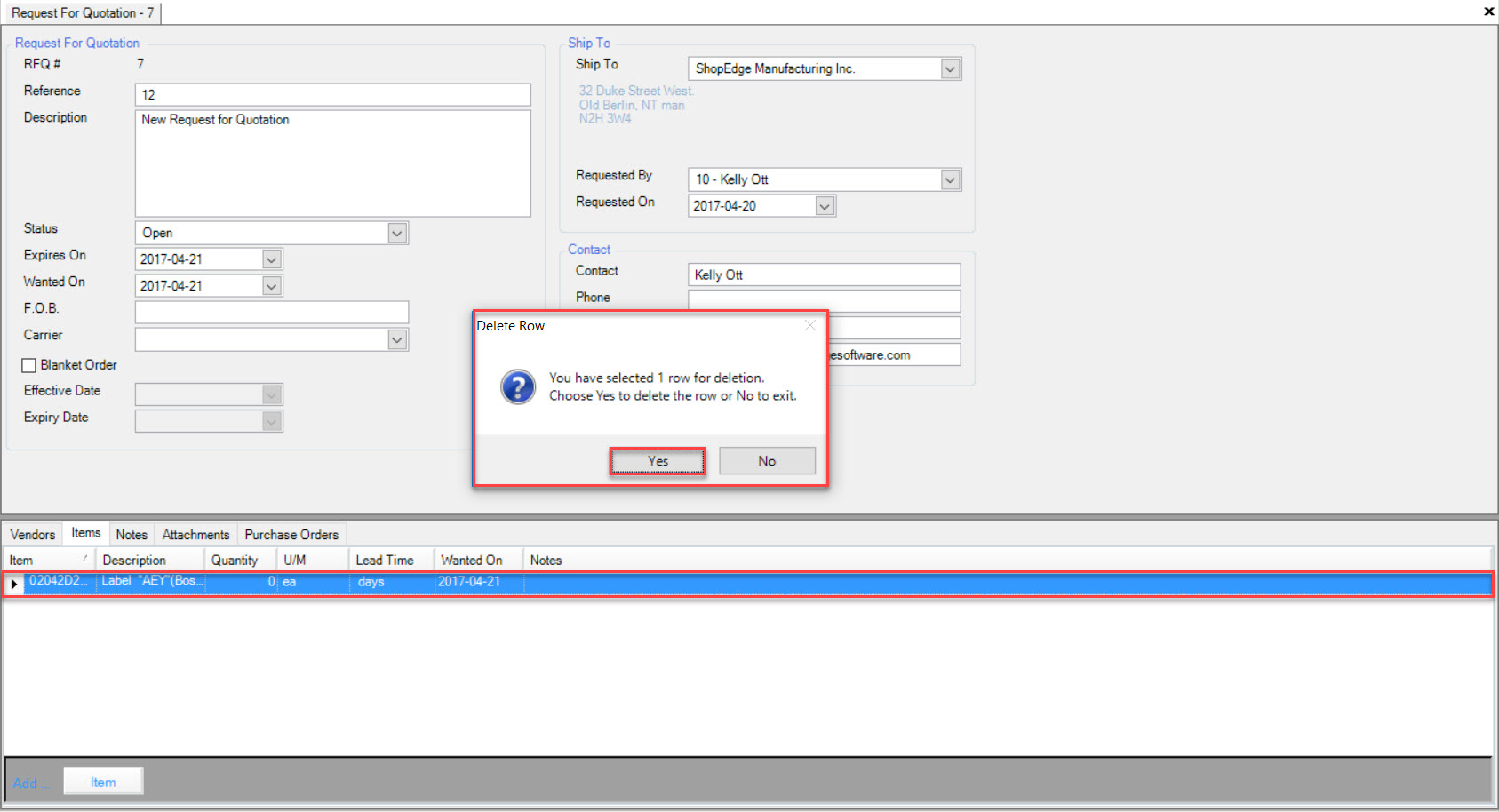The height and width of the screenshot is (812, 1499).
Task: Confirm deletion with the Yes button
Action: pyautogui.click(x=658, y=461)
